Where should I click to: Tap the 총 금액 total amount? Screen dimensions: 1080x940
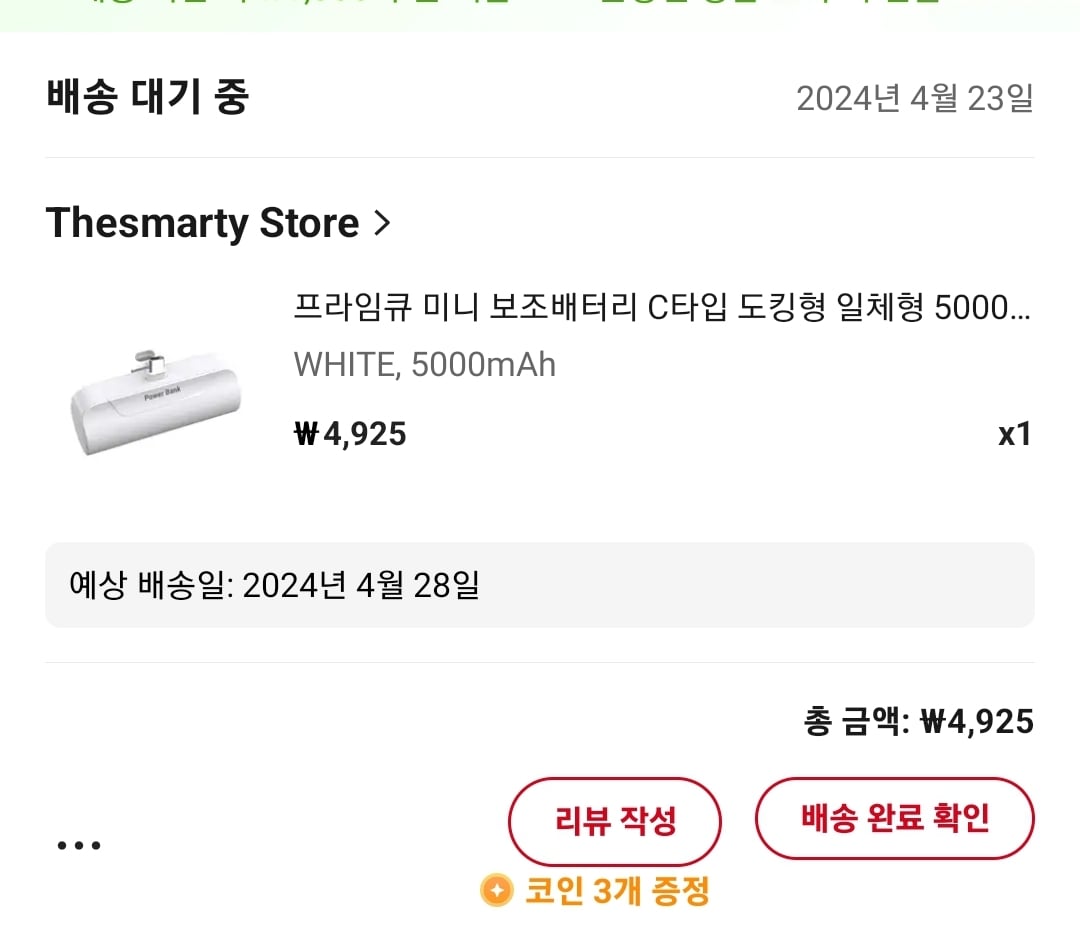[x=919, y=722]
